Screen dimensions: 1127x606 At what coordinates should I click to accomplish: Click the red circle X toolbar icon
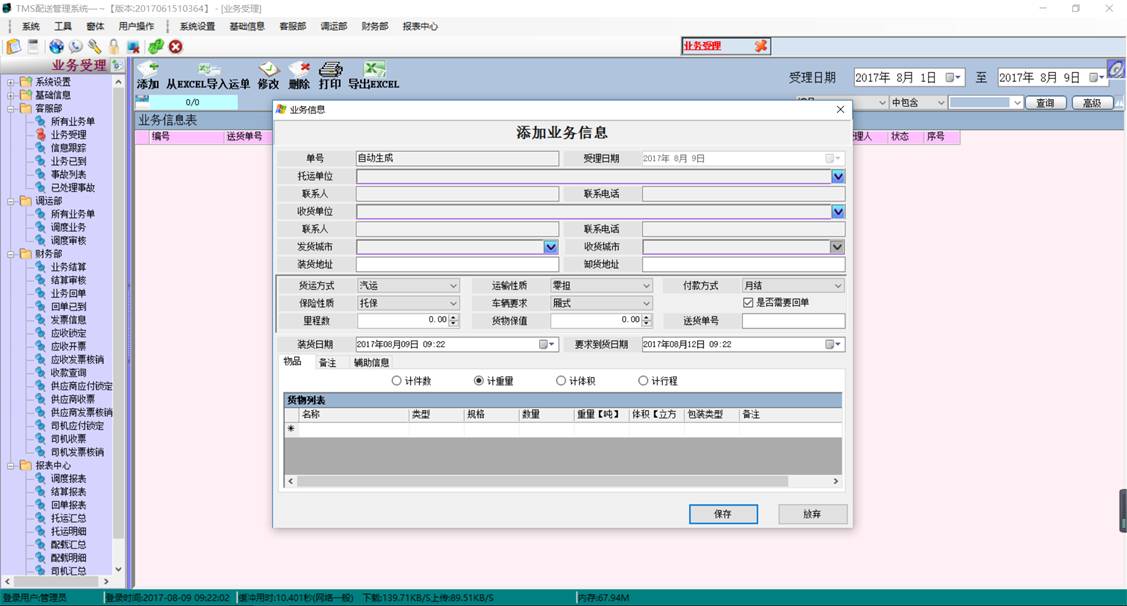point(176,47)
